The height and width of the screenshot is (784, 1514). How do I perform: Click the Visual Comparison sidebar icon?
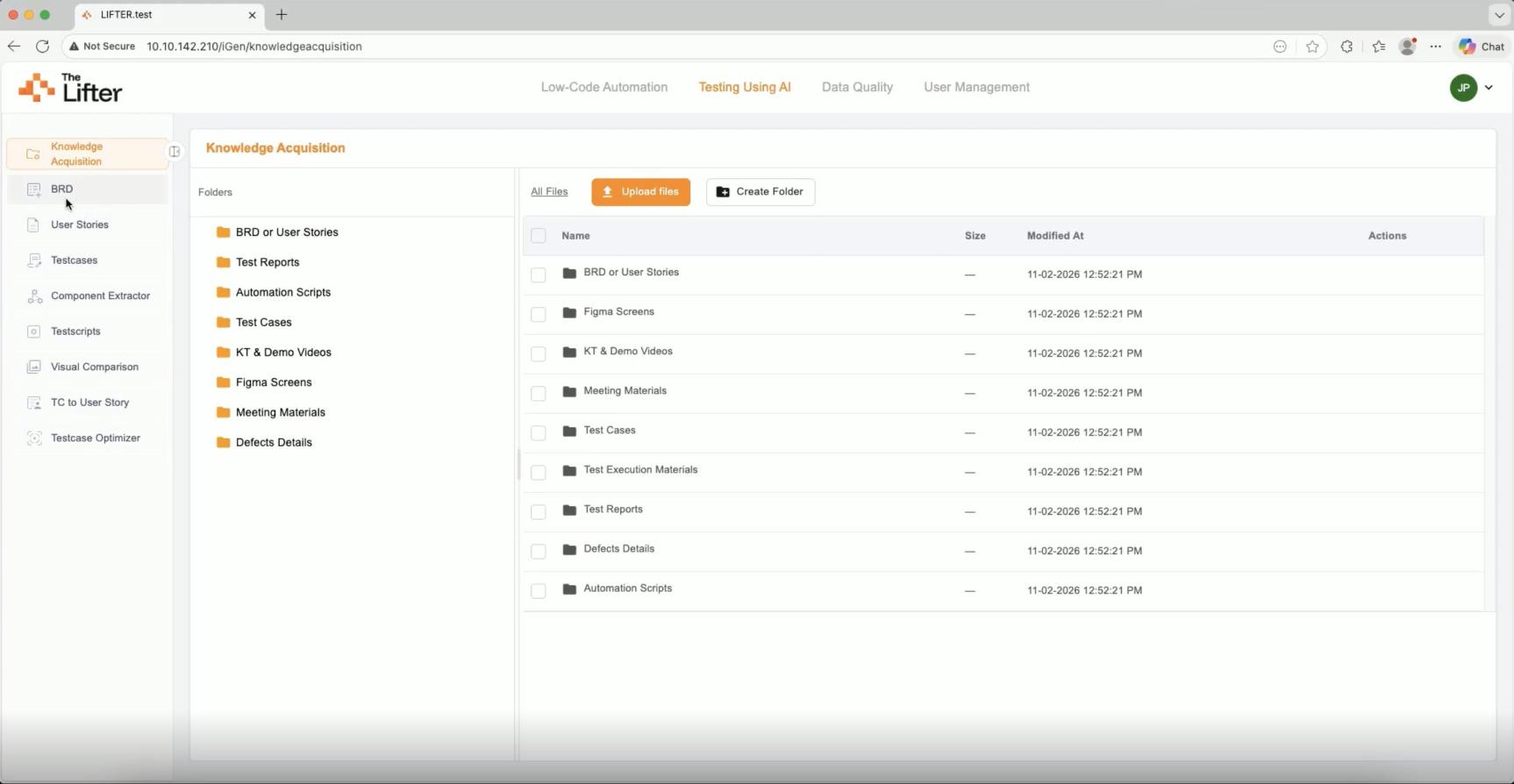(34, 367)
